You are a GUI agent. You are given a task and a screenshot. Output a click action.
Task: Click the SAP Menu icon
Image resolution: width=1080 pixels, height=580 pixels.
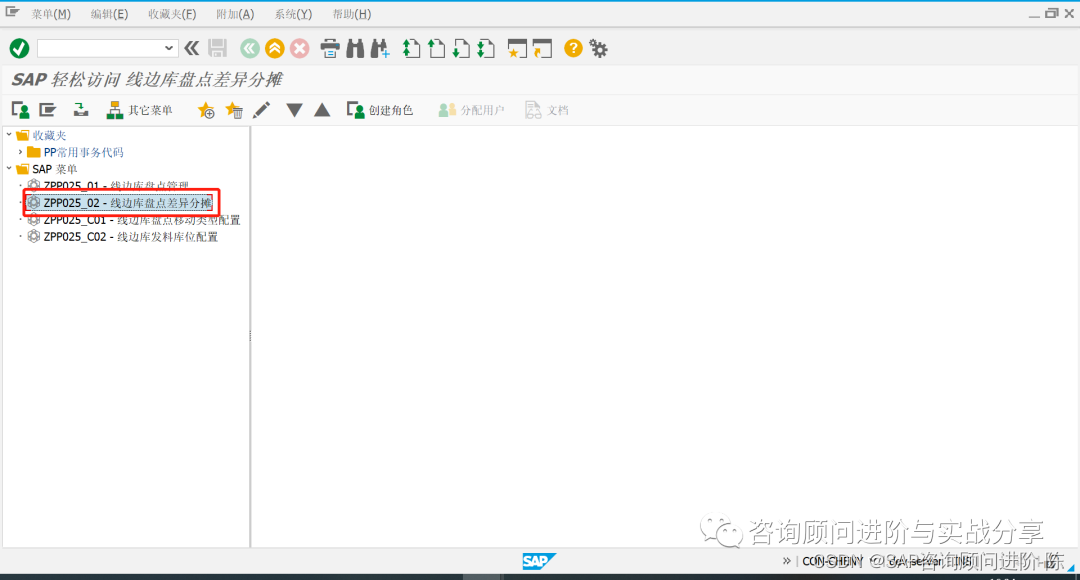tap(48, 110)
